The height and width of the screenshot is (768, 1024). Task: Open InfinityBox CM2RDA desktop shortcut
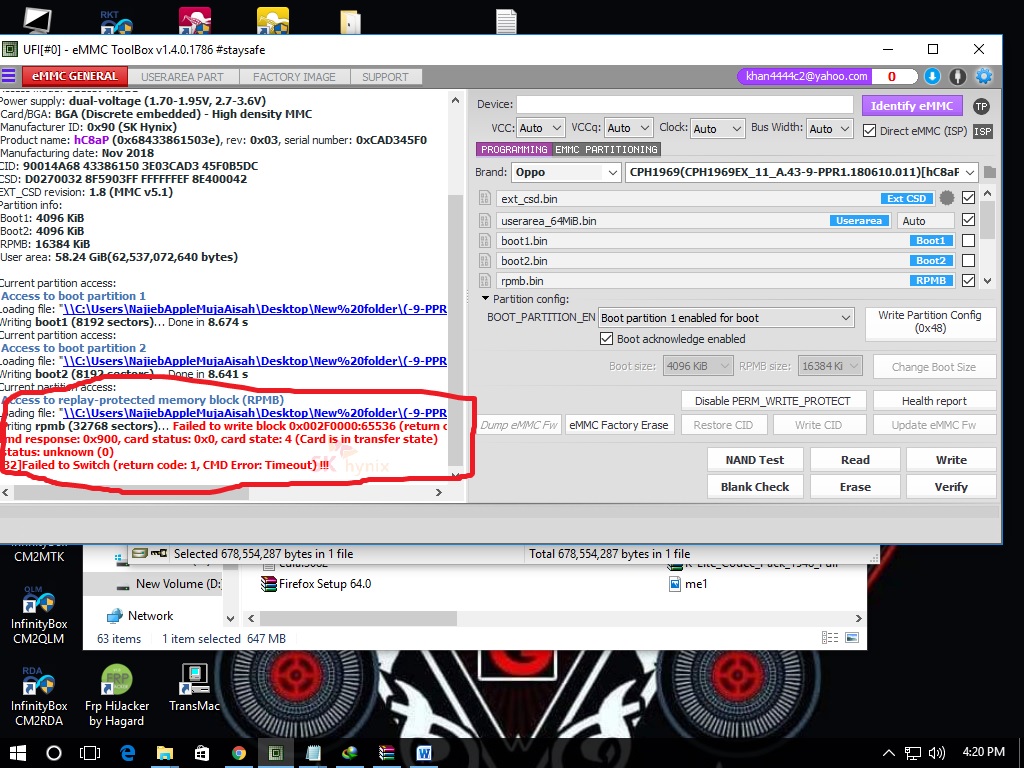pos(39,697)
